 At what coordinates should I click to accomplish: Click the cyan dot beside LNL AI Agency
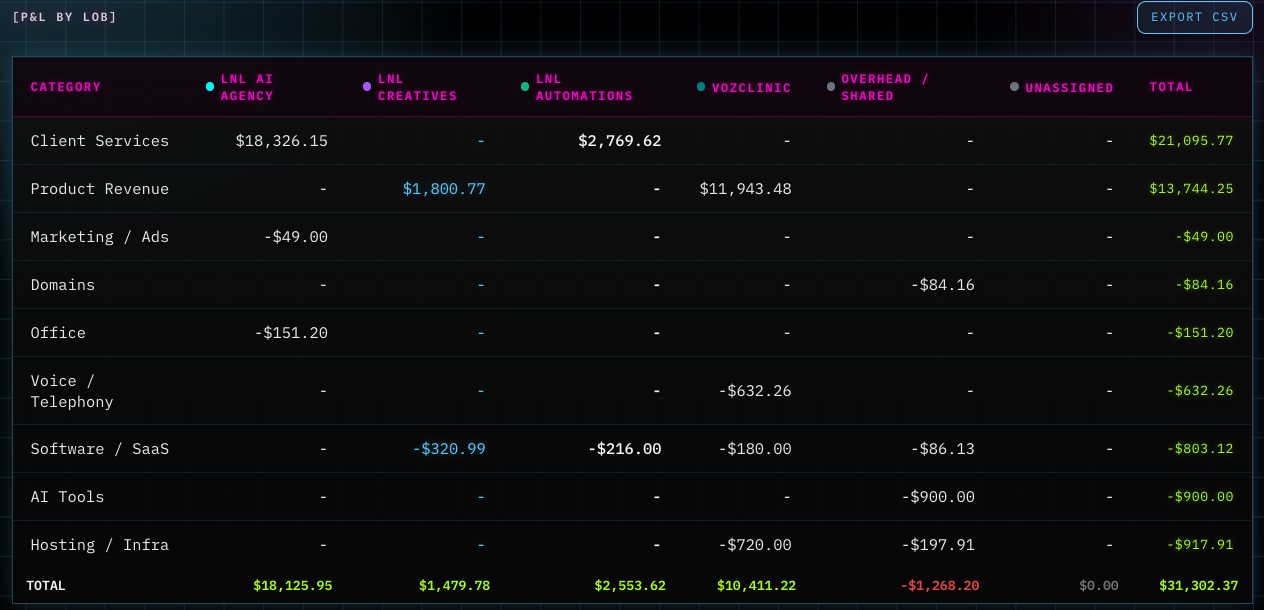coord(210,87)
